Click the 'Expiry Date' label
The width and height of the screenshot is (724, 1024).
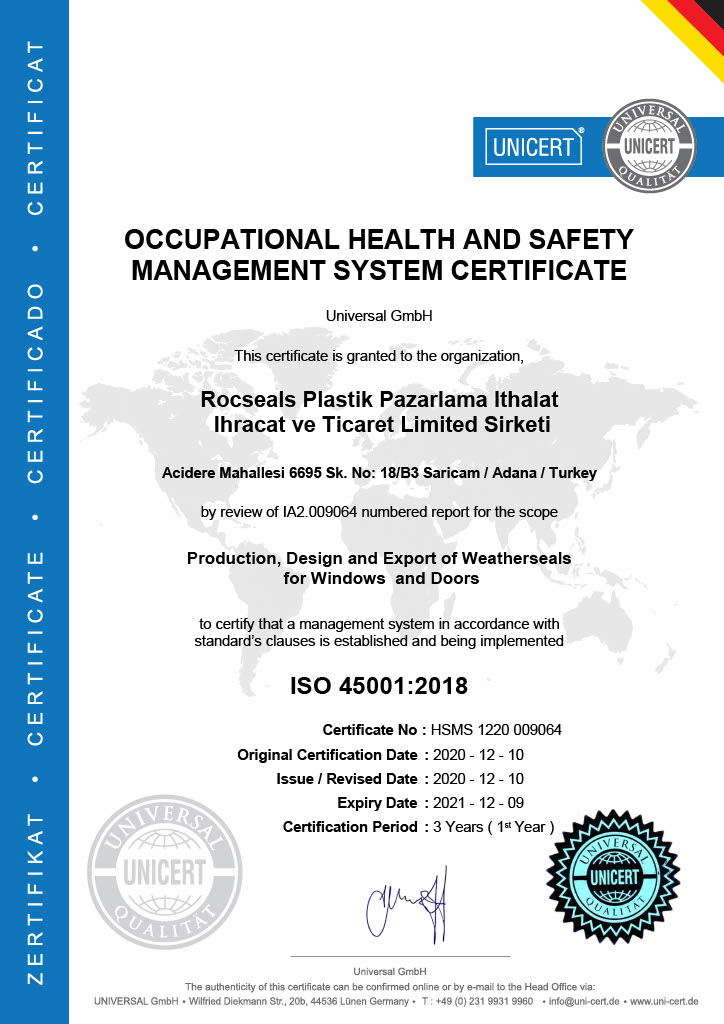click(x=377, y=803)
